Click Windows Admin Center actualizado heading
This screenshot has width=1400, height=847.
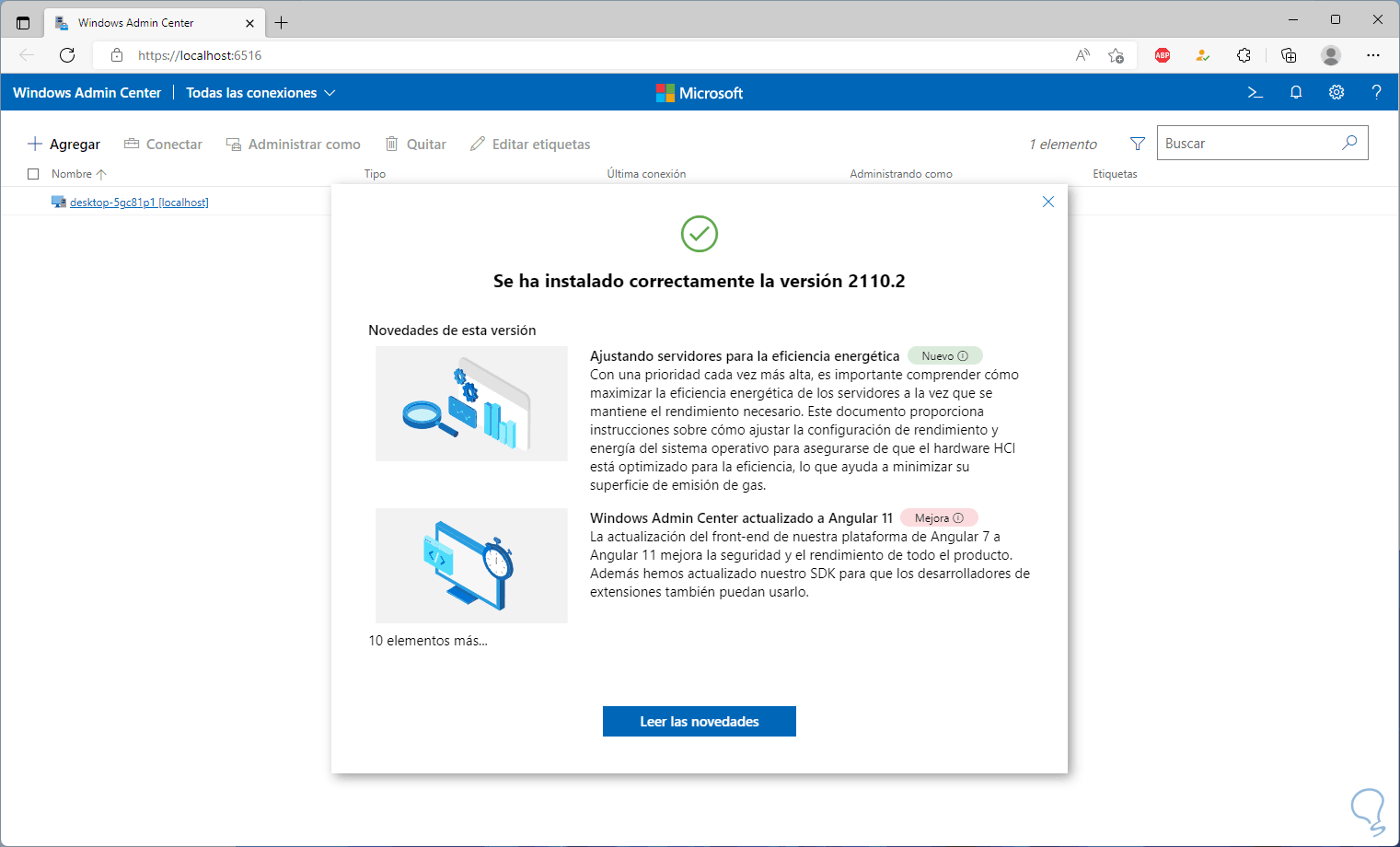pyautogui.click(x=741, y=518)
